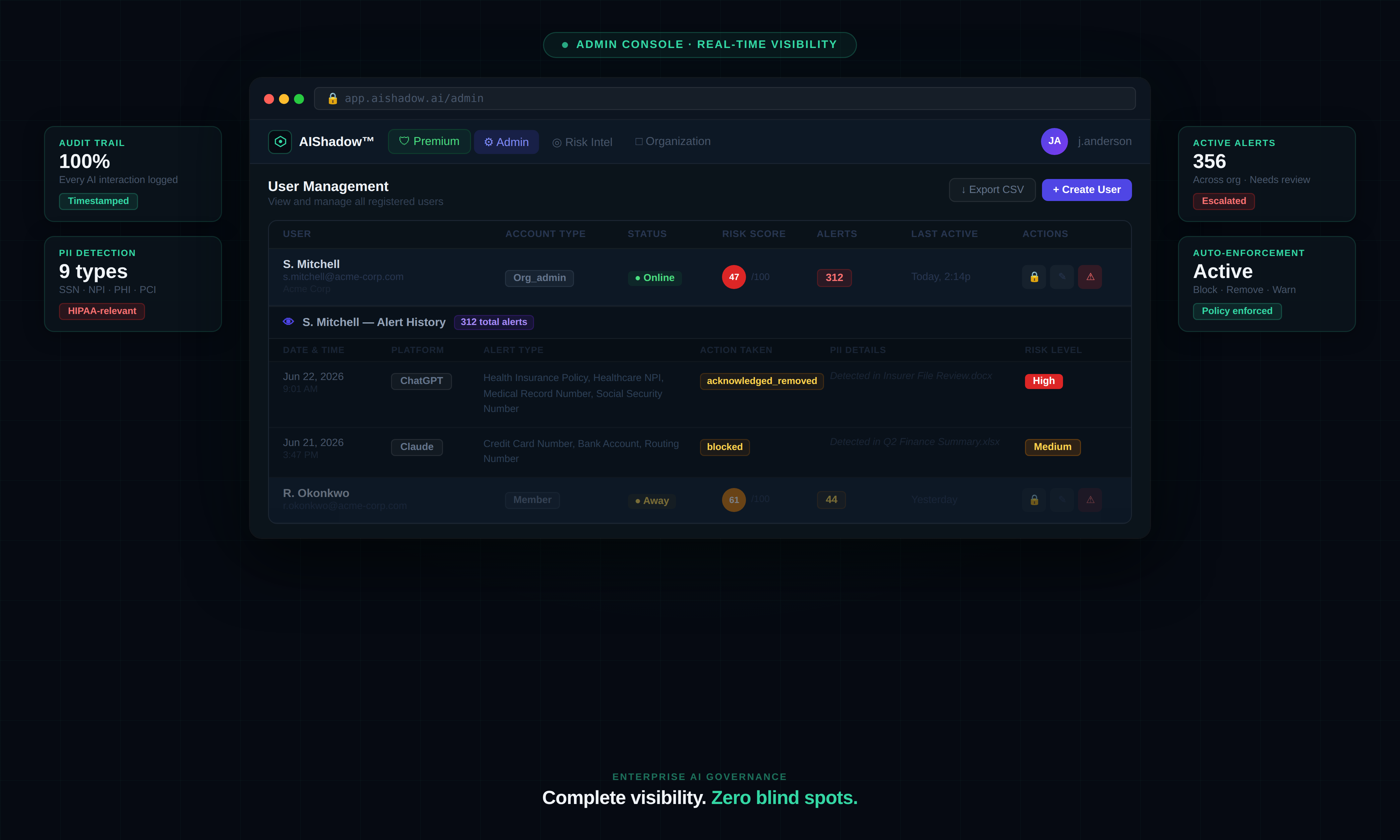This screenshot has width=1400, height=840.
Task: Click the Last Active column header
Action: pos(944,234)
